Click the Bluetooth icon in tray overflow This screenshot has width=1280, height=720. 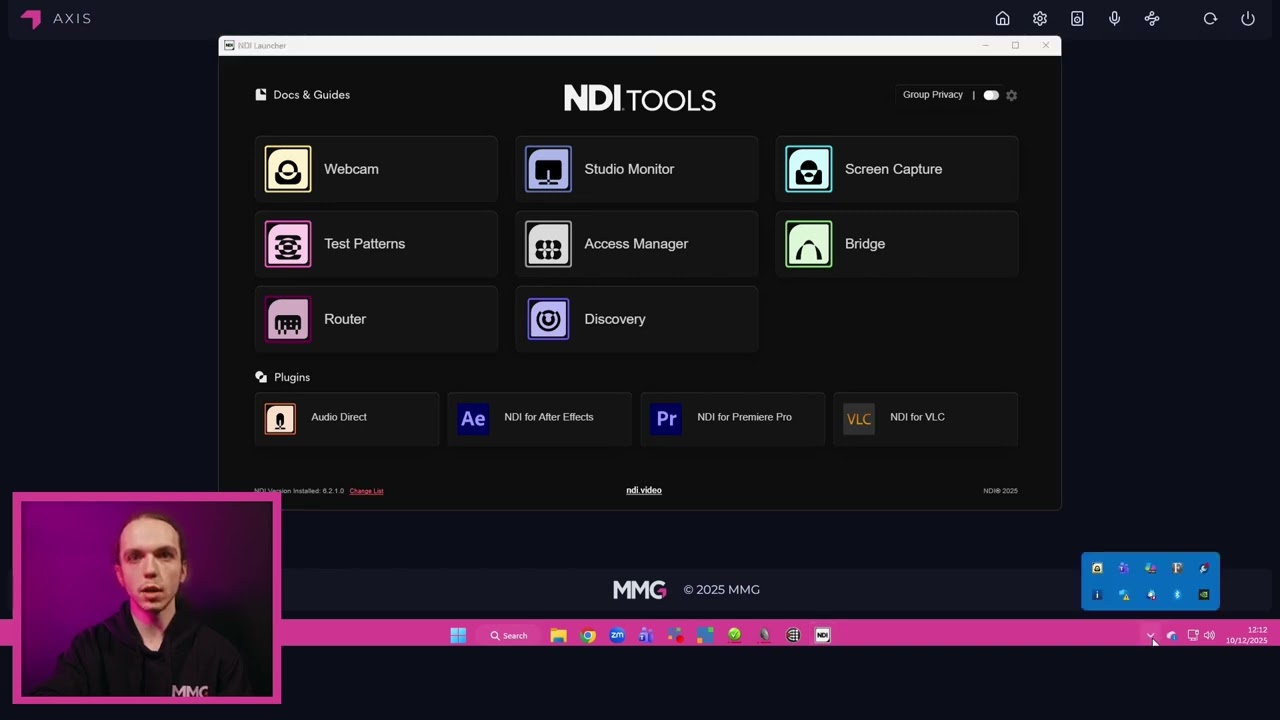pyautogui.click(x=1177, y=595)
